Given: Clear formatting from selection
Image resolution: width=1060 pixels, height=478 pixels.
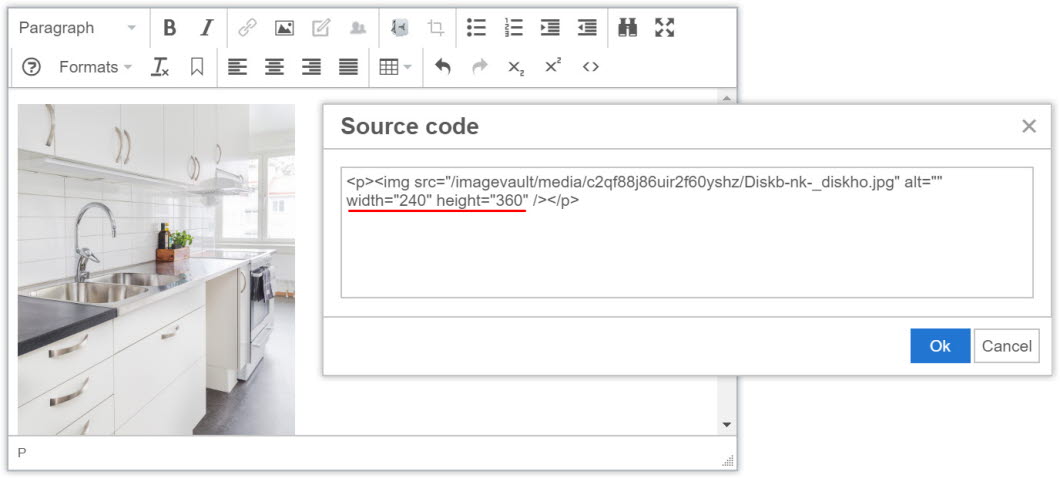Looking at the screenshot, I should click(160, 67).
